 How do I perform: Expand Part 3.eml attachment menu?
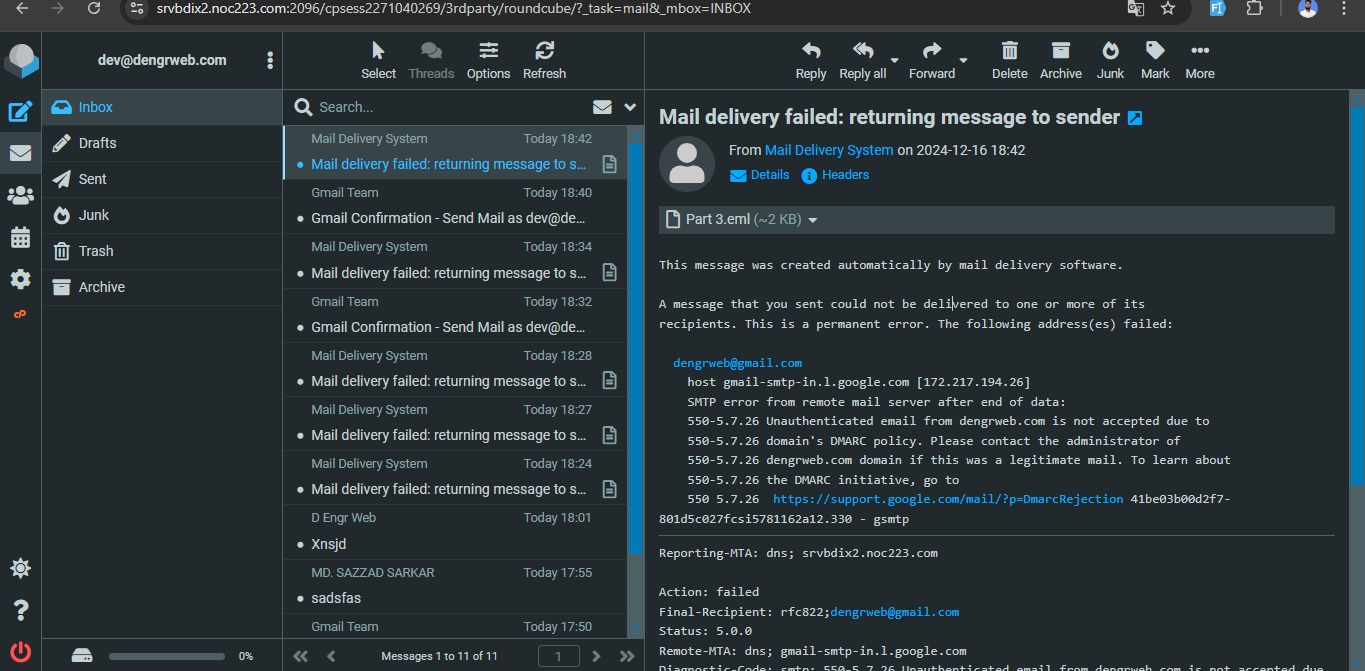click(x=813, y=220)
